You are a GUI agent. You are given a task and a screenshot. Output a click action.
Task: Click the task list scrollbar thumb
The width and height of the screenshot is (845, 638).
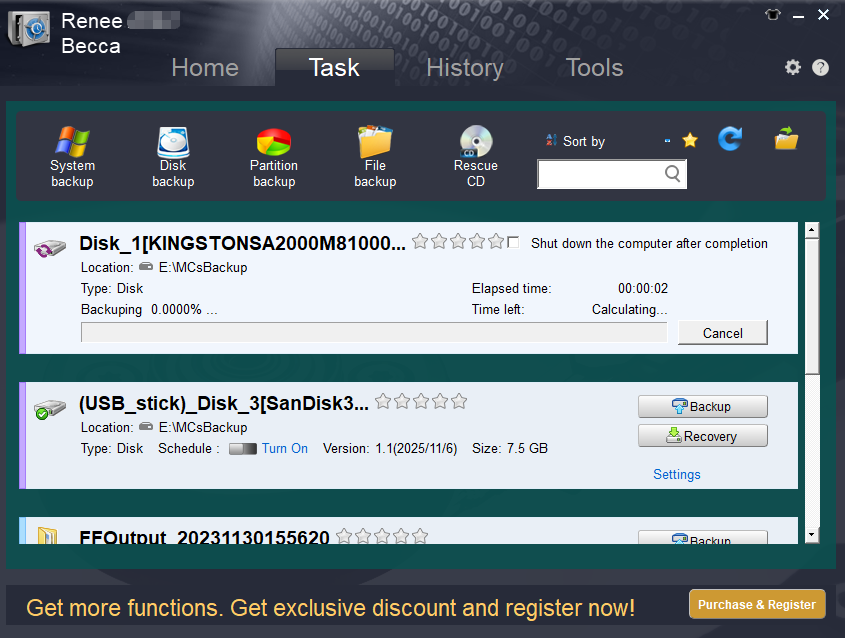pos(812,306)
